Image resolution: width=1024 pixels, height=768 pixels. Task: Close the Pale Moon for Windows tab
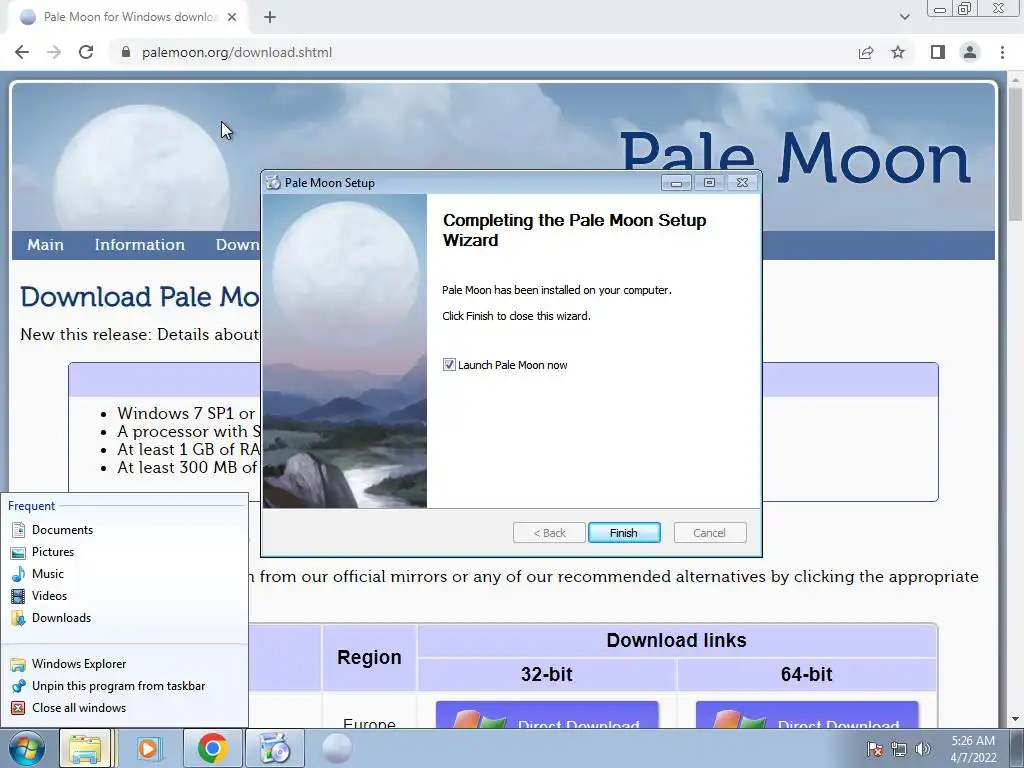pos(232,17)
